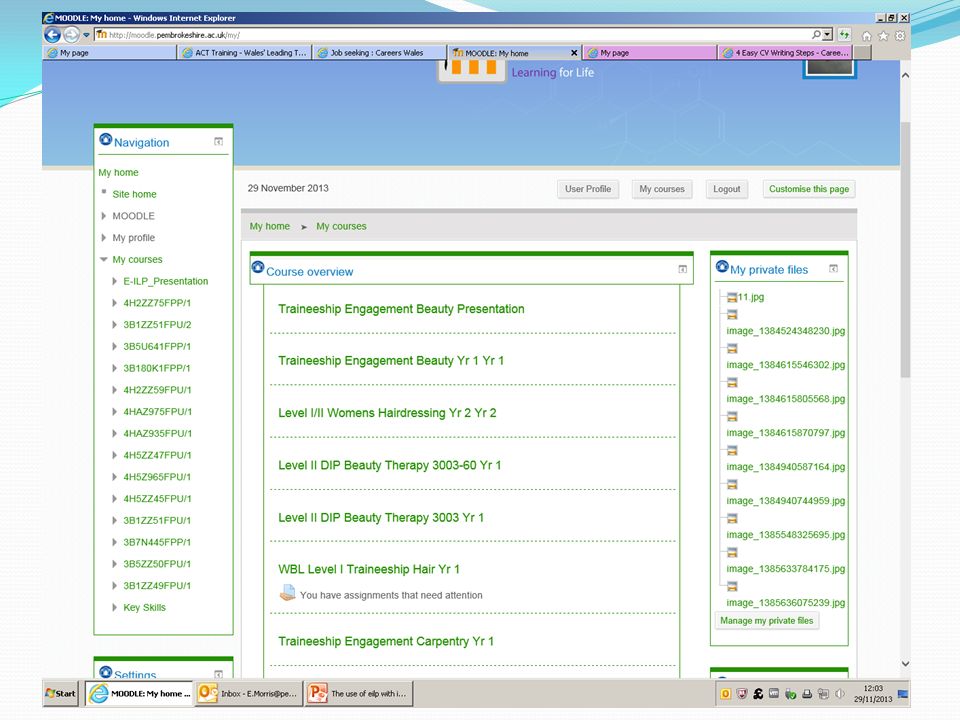Click the User Profile button
This screenshot has height=720, width=960.
point(588,189)
